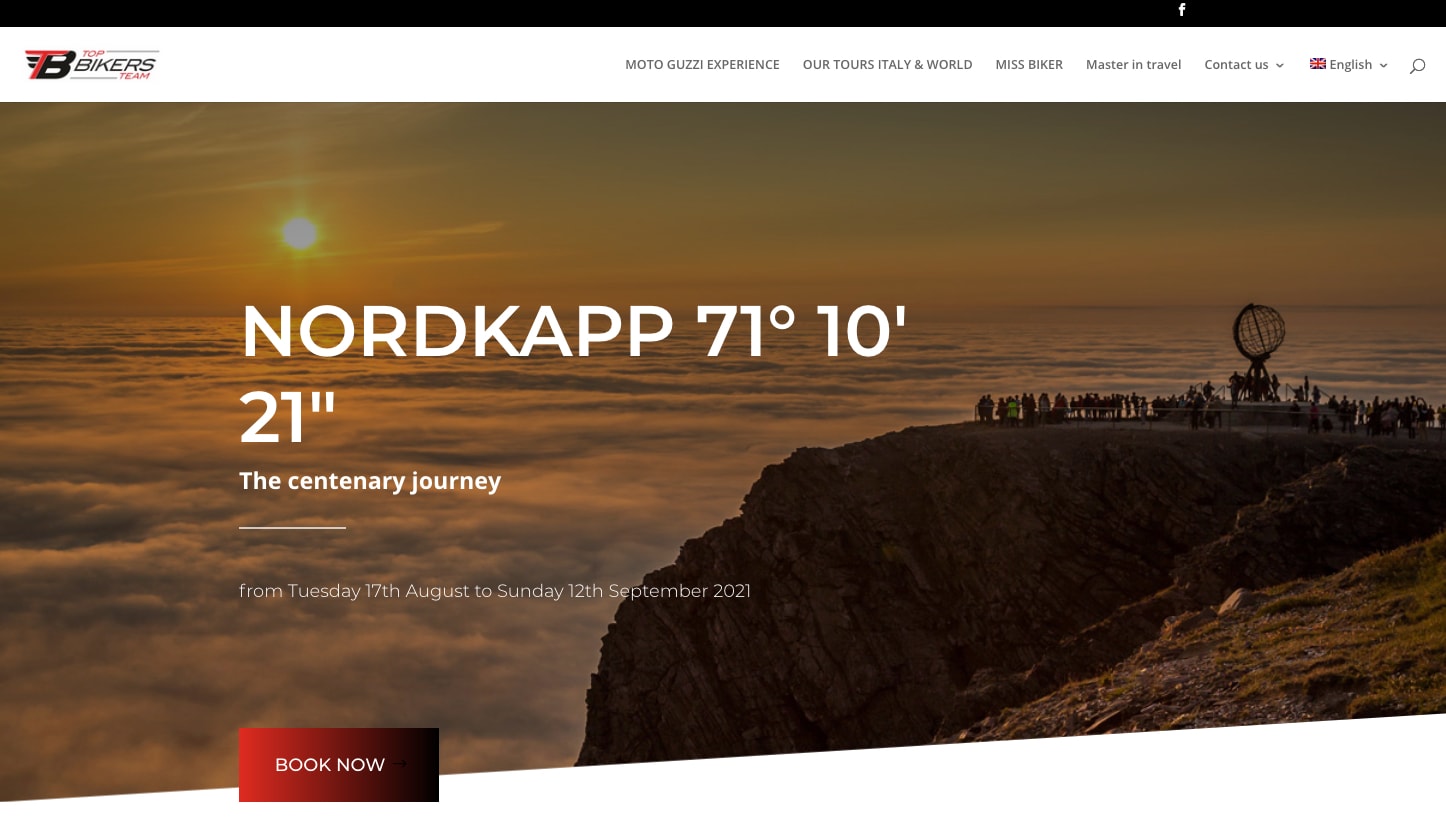Open the Master in travel page
The width and height of the screenshot is (1446, 829).
(1133, 65)
